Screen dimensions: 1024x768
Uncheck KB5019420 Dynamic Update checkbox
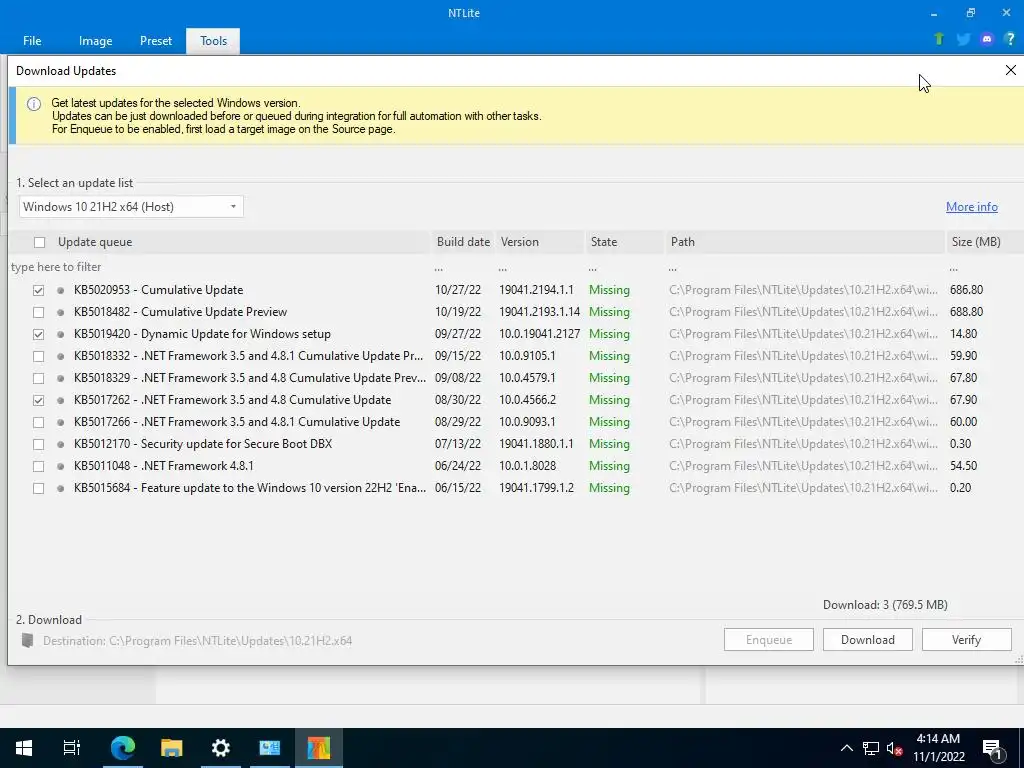pyautogui.click(x=39, y=334)
